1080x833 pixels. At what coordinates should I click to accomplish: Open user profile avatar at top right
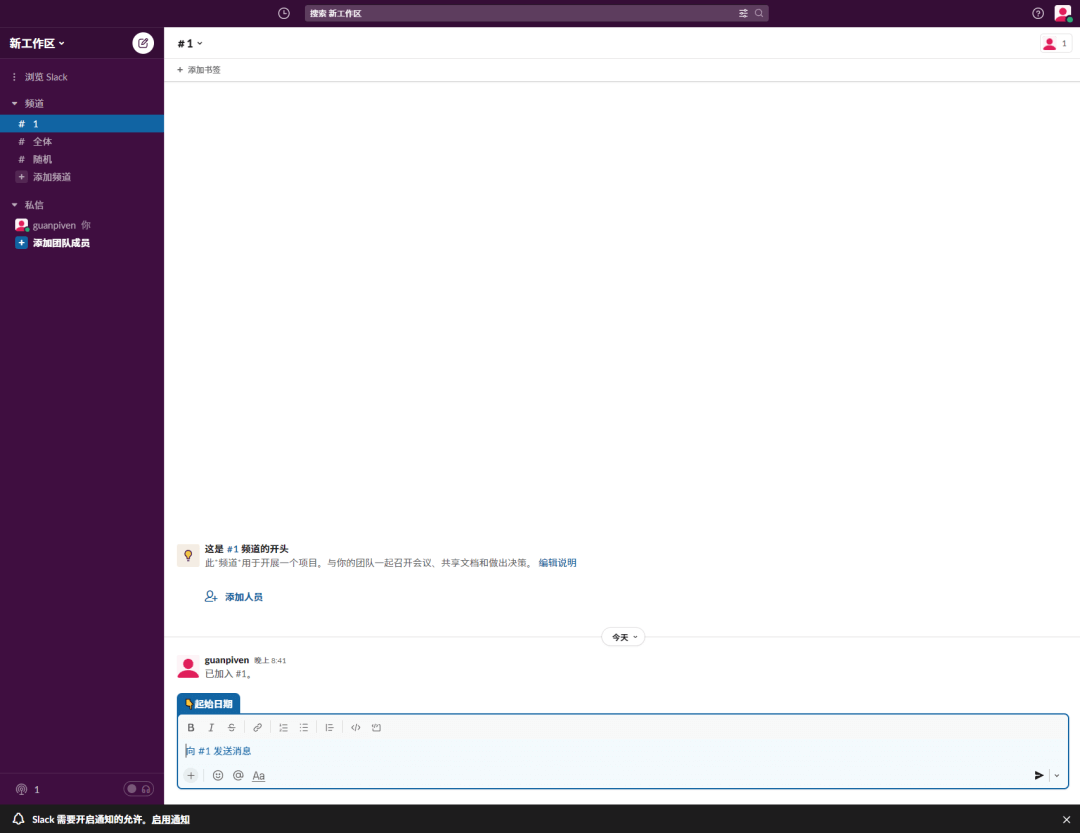[x=1063, y=13]
